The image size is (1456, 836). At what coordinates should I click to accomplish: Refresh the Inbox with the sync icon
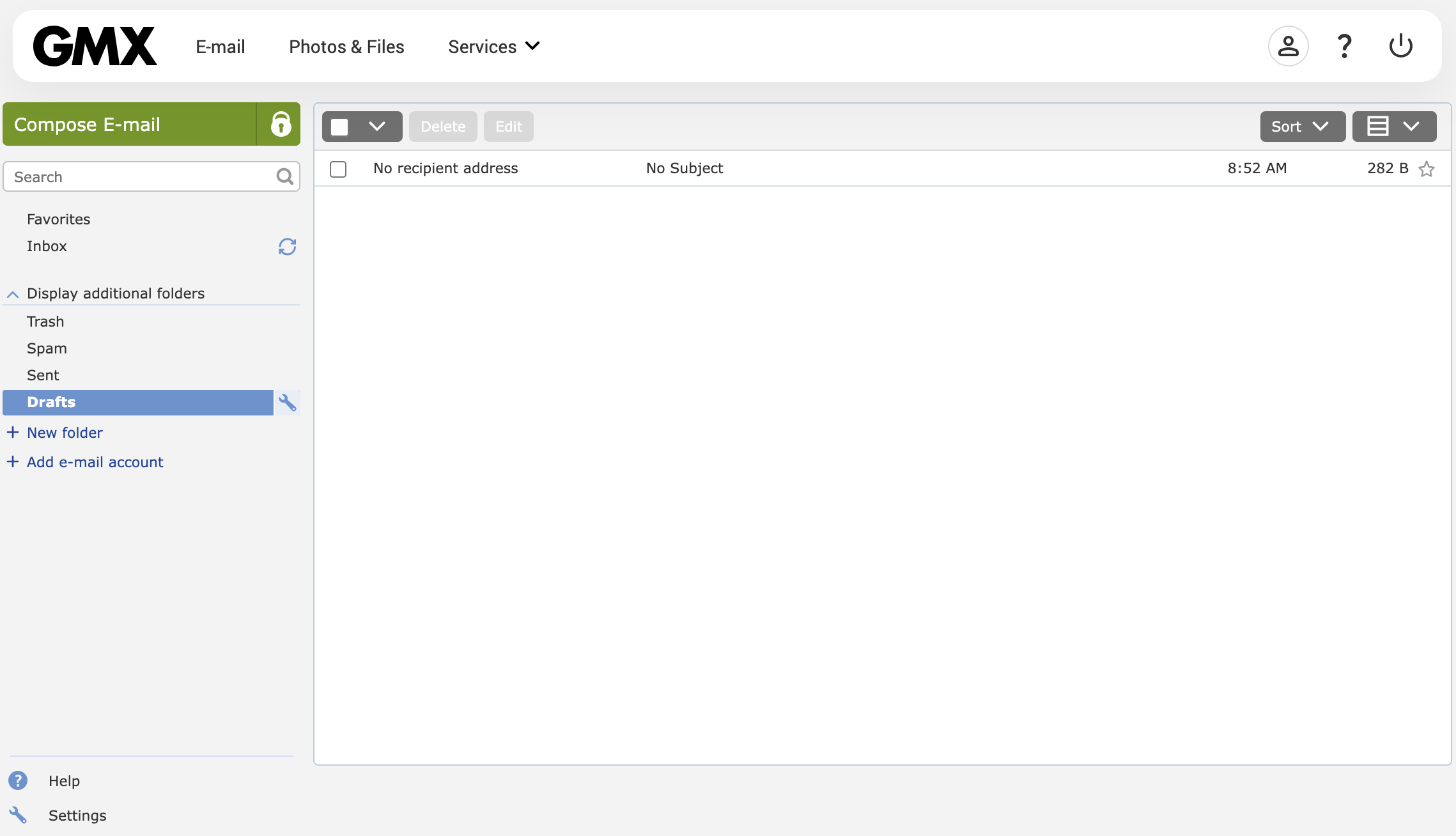point(287,247)
